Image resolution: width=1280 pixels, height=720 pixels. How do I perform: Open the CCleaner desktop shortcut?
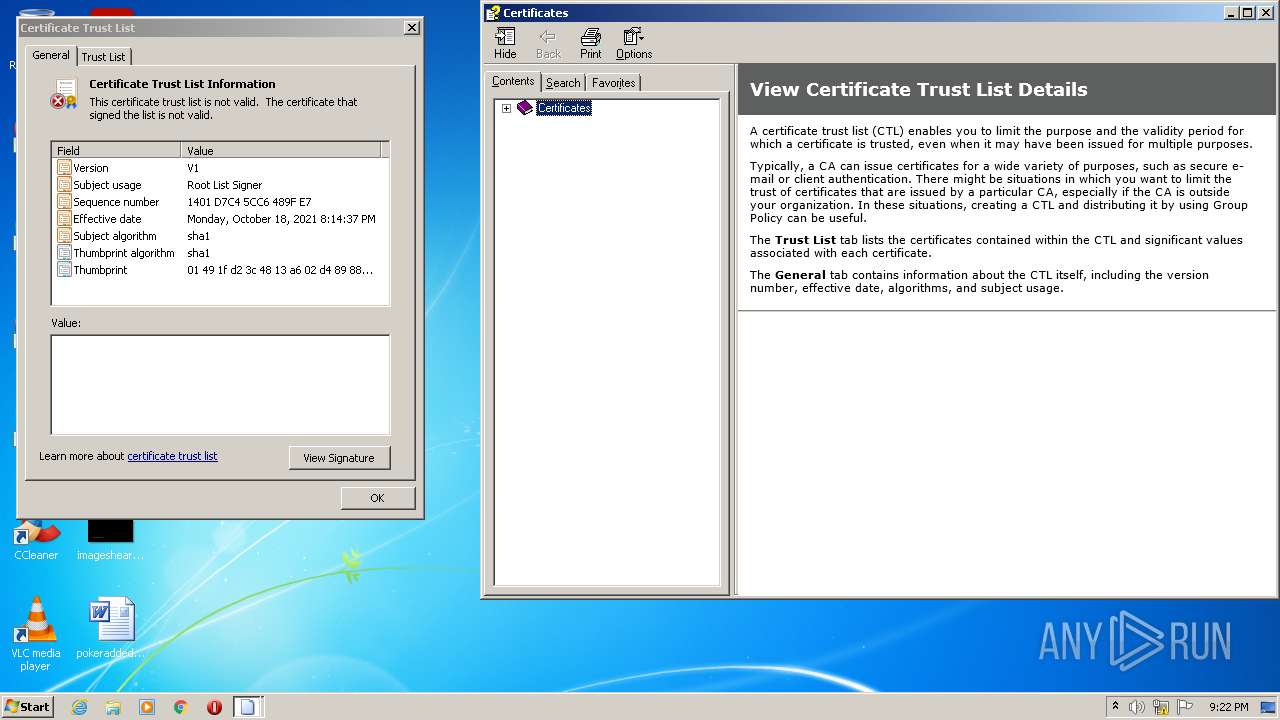(x=36, y=540)
